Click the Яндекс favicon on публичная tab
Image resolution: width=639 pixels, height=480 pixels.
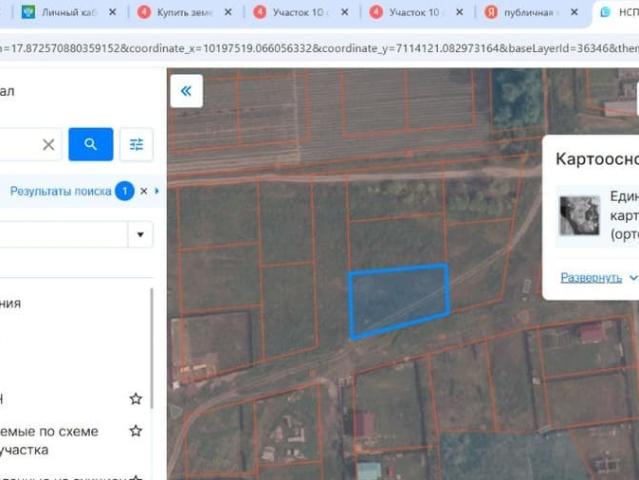tap(491, 12)
